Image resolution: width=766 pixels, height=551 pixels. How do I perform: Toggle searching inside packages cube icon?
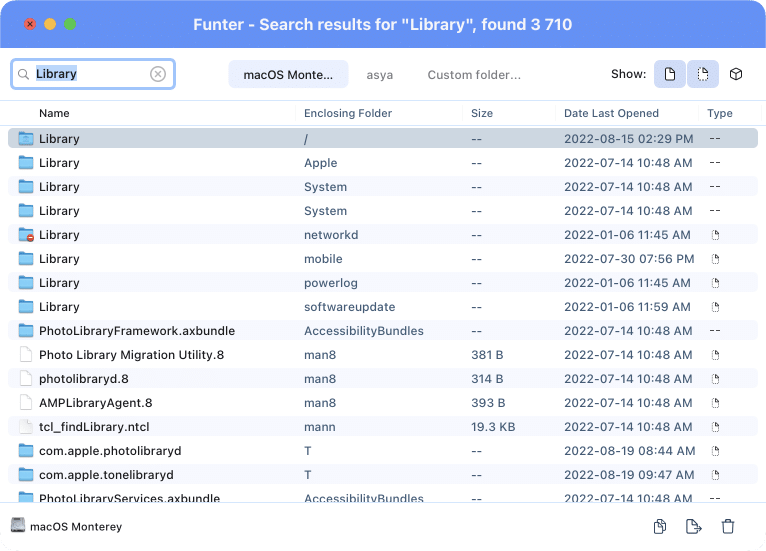pyautogui.click(x=736, y=74)
